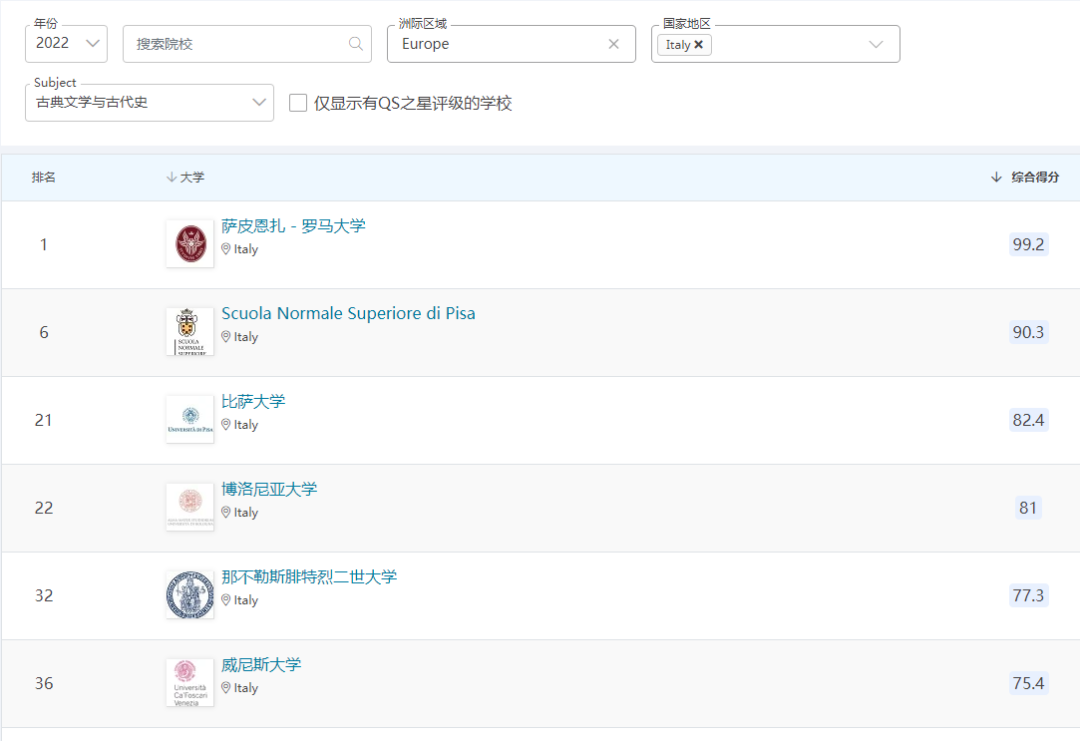Open the University of Pisa link
This screenshot has height=741, width=1080.
(x=253, y=401)
